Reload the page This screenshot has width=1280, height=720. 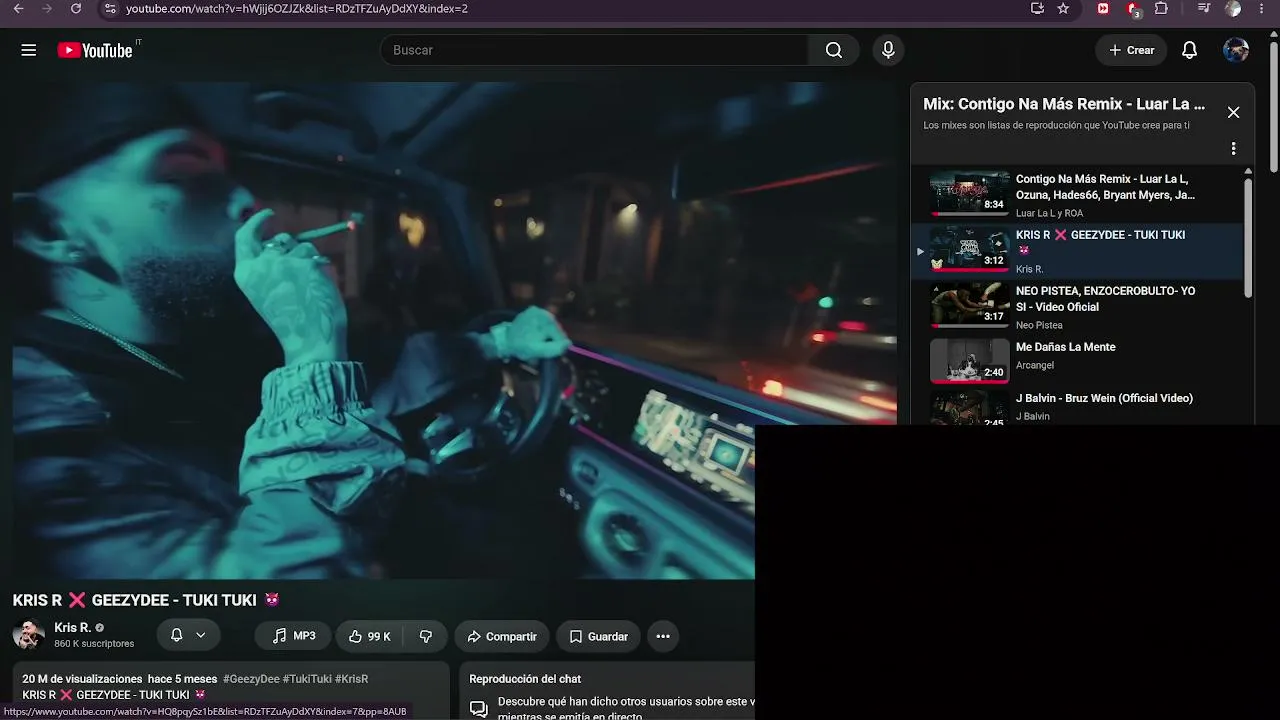(76, 9)
